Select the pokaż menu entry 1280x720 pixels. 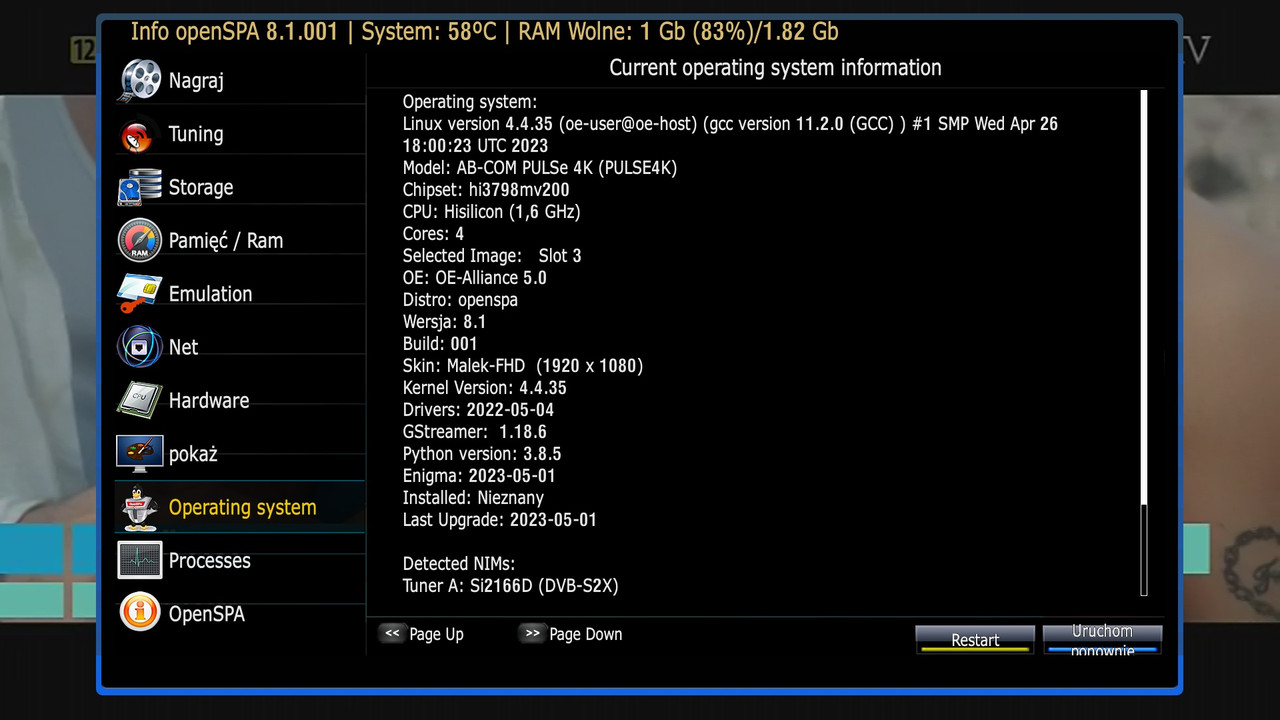coord(240,454)
